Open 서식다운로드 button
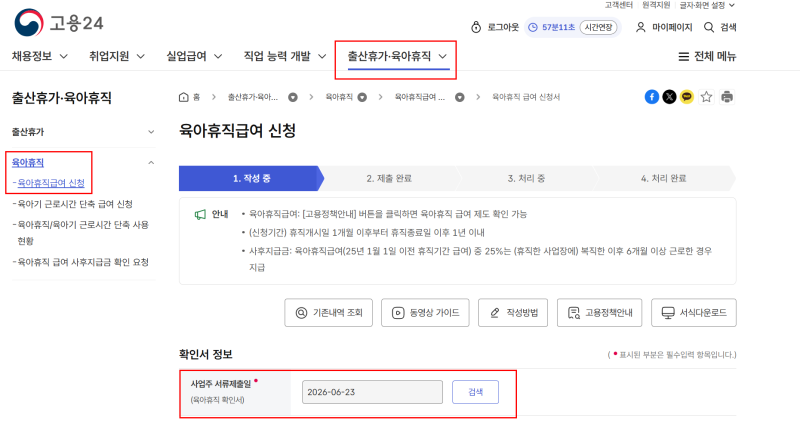Viewport: 800px width, 427px height. 694,313
